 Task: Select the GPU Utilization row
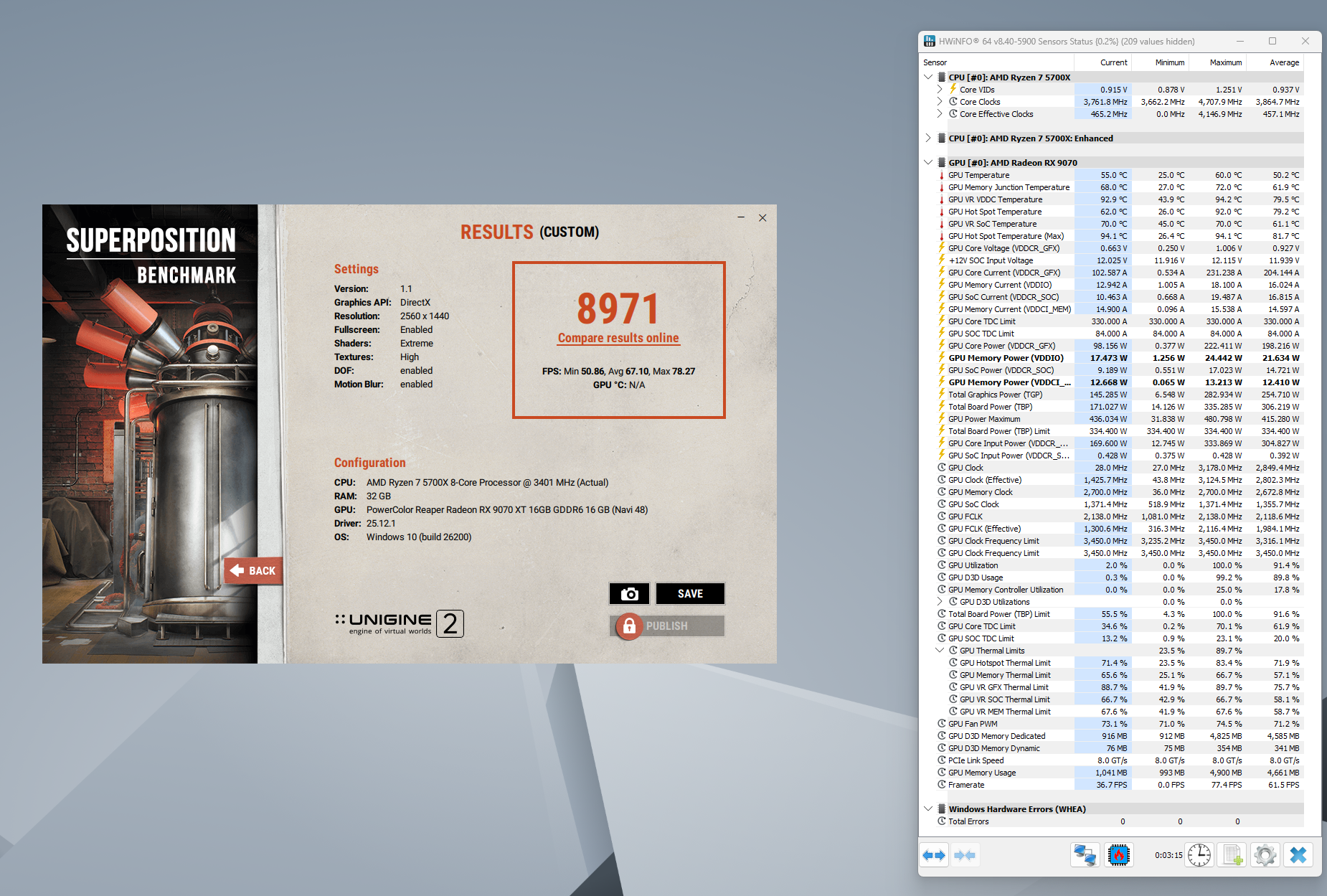[x=1119, y=565]
